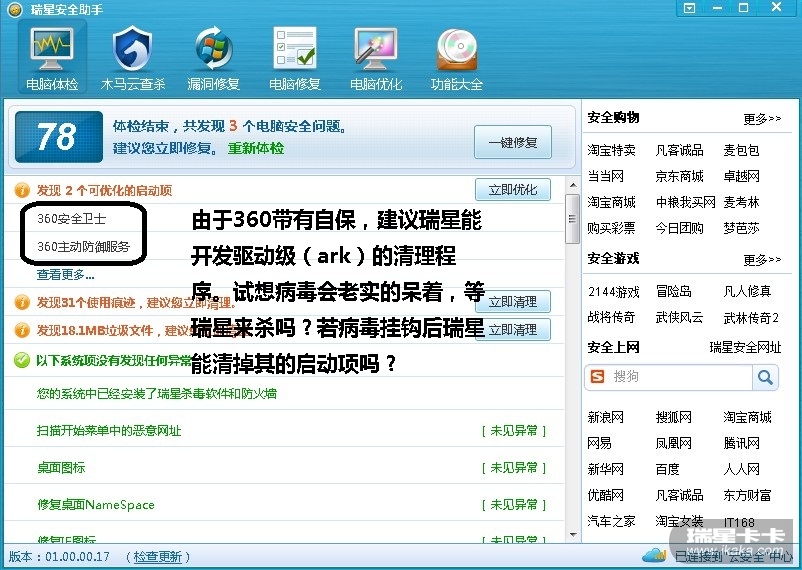Open the 麦包包 link

pyautogui.click(x=741, y=150)
